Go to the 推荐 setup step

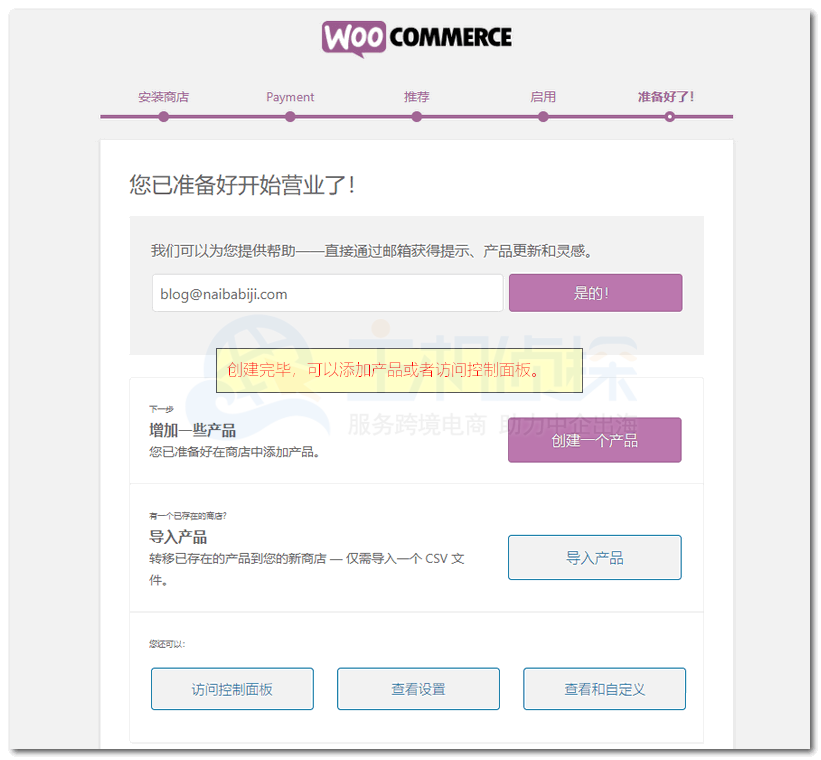417,97
